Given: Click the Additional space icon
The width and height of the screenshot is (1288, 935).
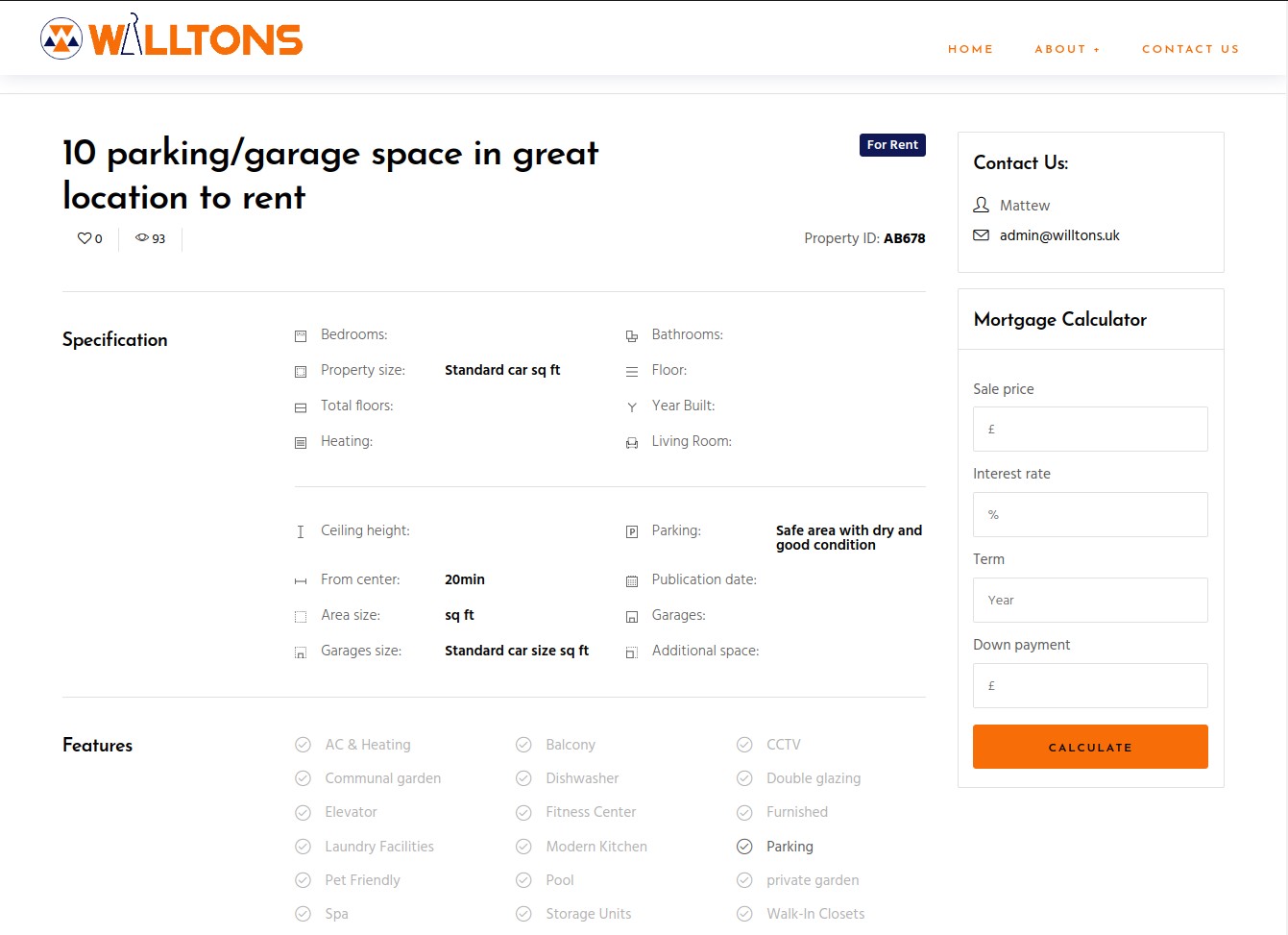Looking at the screenshot, I should click(632, 652).
